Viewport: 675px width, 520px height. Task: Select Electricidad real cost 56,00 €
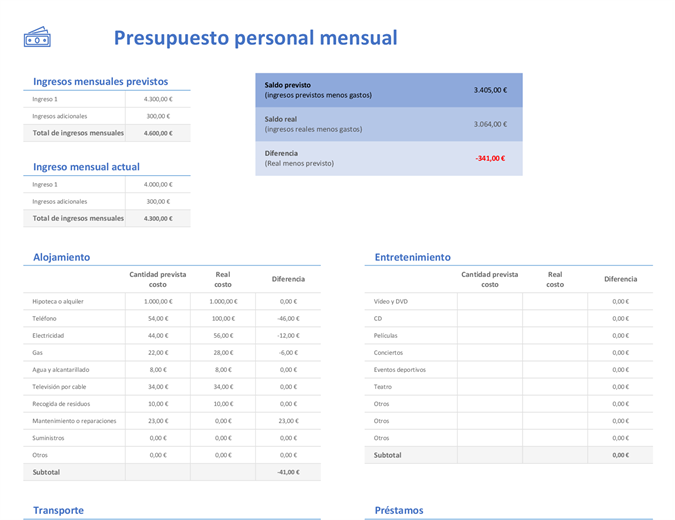[223, 335]
